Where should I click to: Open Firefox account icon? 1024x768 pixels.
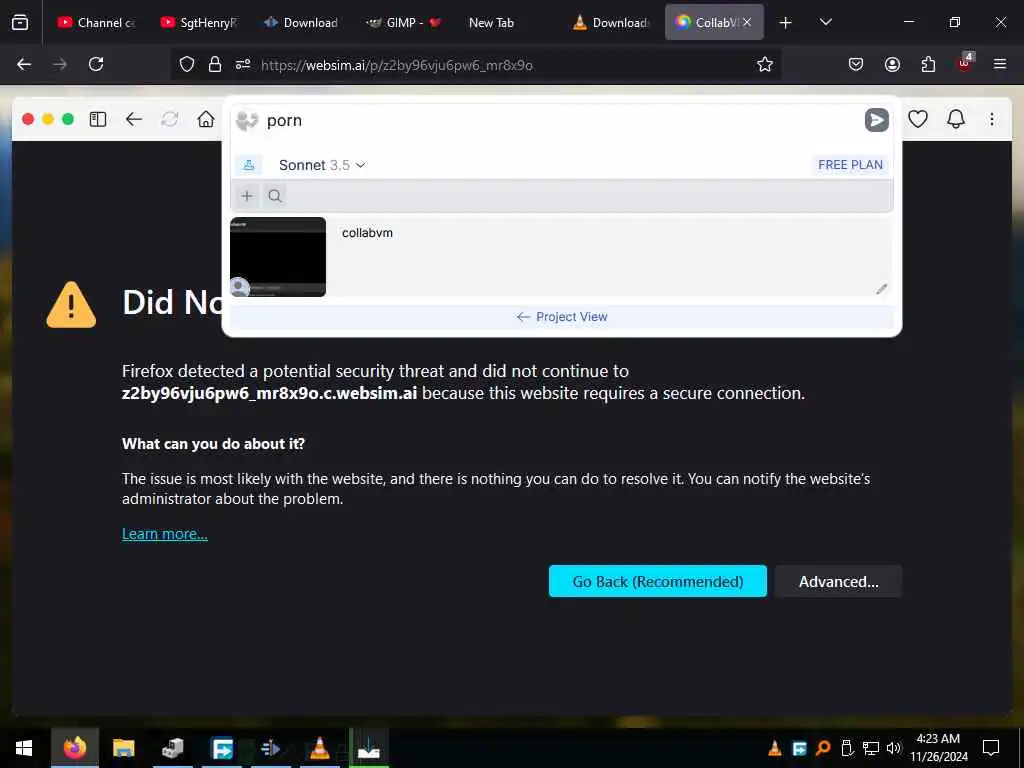point(892,64)
